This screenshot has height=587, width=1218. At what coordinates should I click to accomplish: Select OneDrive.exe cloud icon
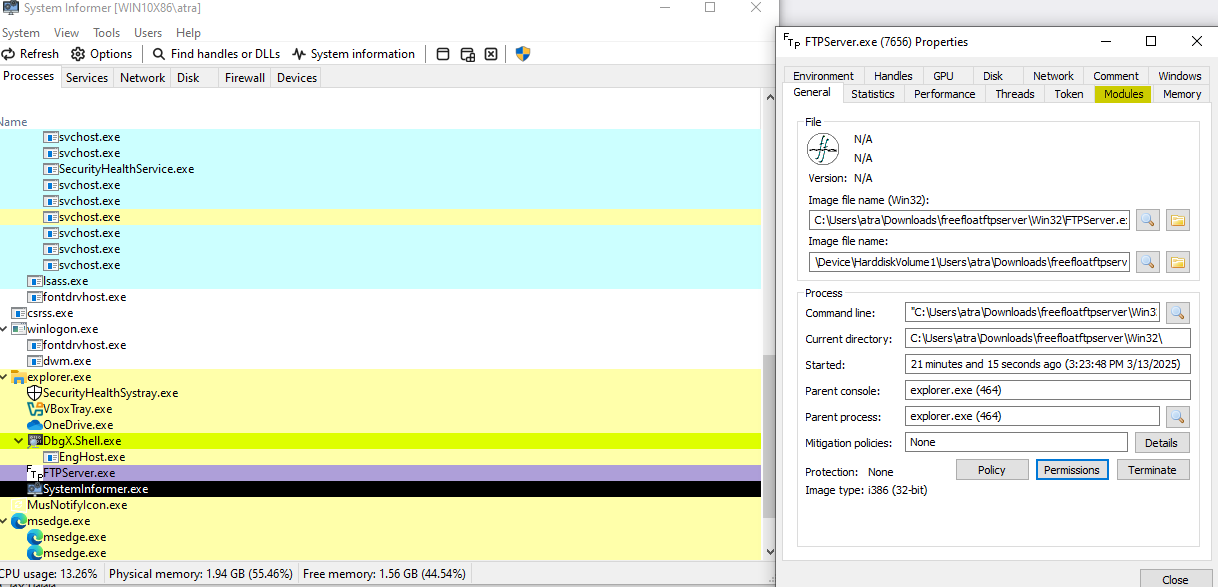pyautogui.click(x=34, y=425)
